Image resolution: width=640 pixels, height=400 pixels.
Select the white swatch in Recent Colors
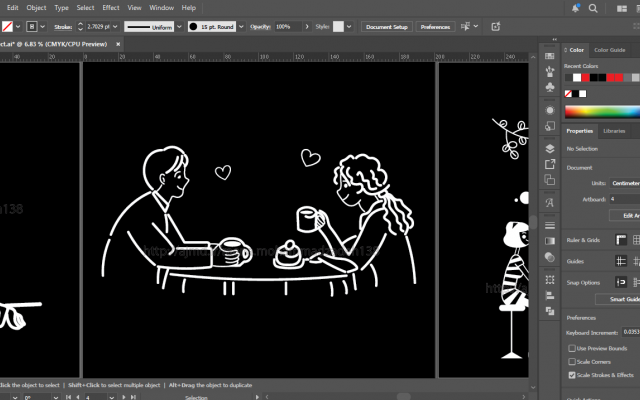(x=577, y=78)
